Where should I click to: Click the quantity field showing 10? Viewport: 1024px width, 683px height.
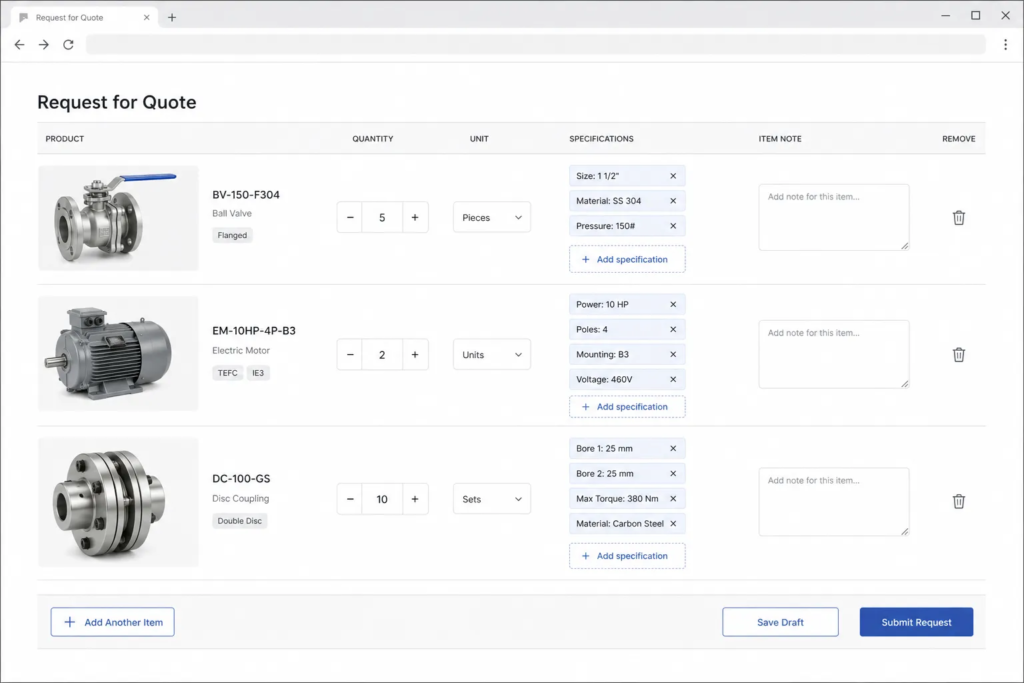[x=382, y=499]
